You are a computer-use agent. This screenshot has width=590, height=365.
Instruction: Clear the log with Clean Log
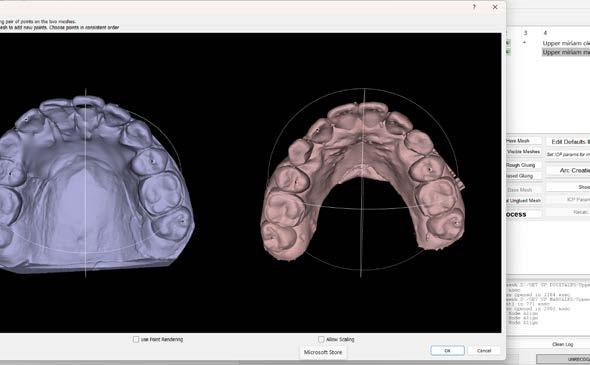click(x=563, y=344)
